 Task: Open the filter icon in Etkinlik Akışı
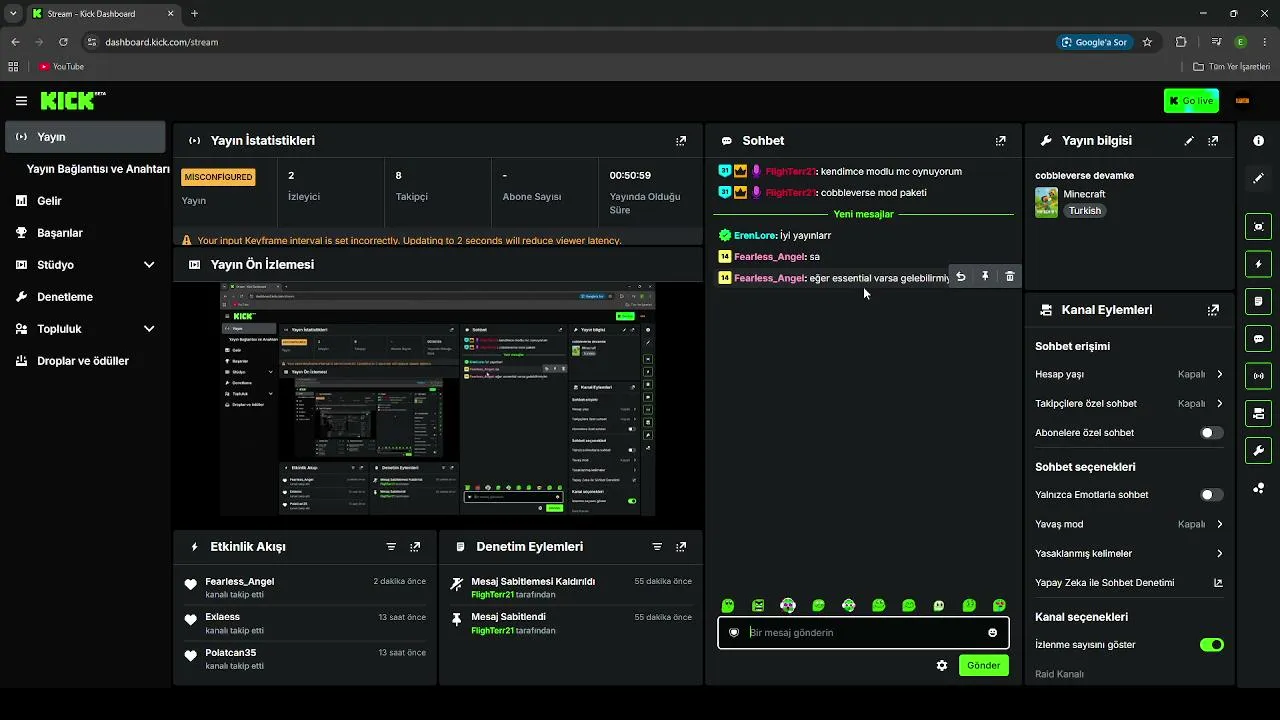pos(391,547)
